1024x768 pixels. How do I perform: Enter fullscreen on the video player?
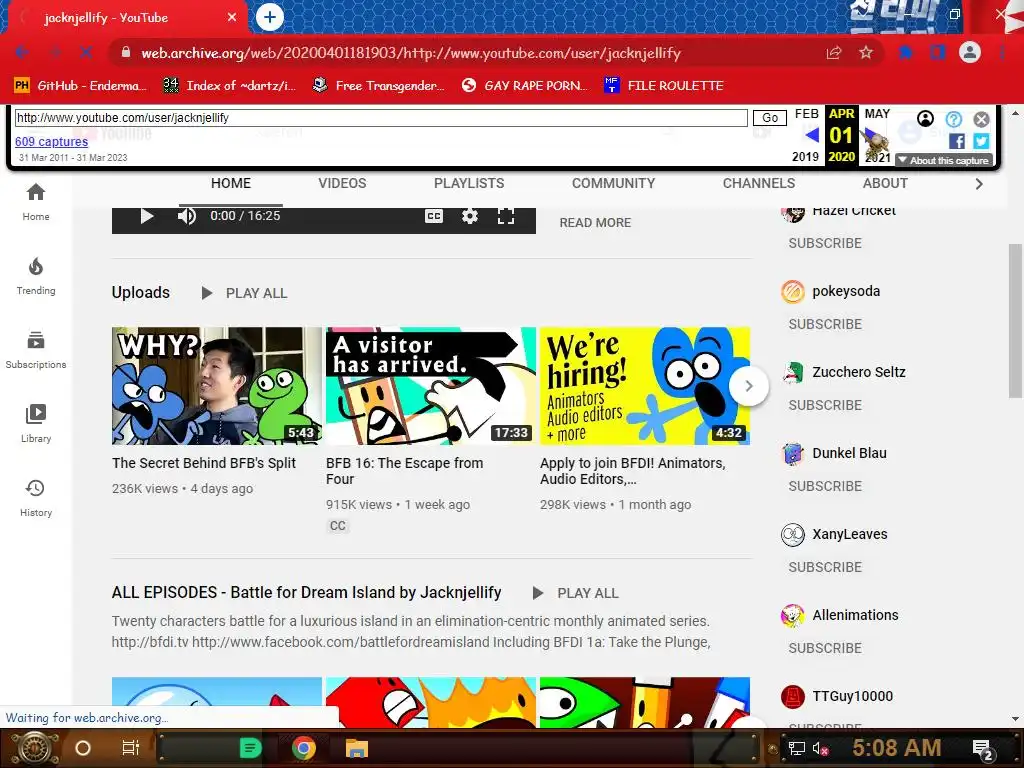(x=506, y=216)
